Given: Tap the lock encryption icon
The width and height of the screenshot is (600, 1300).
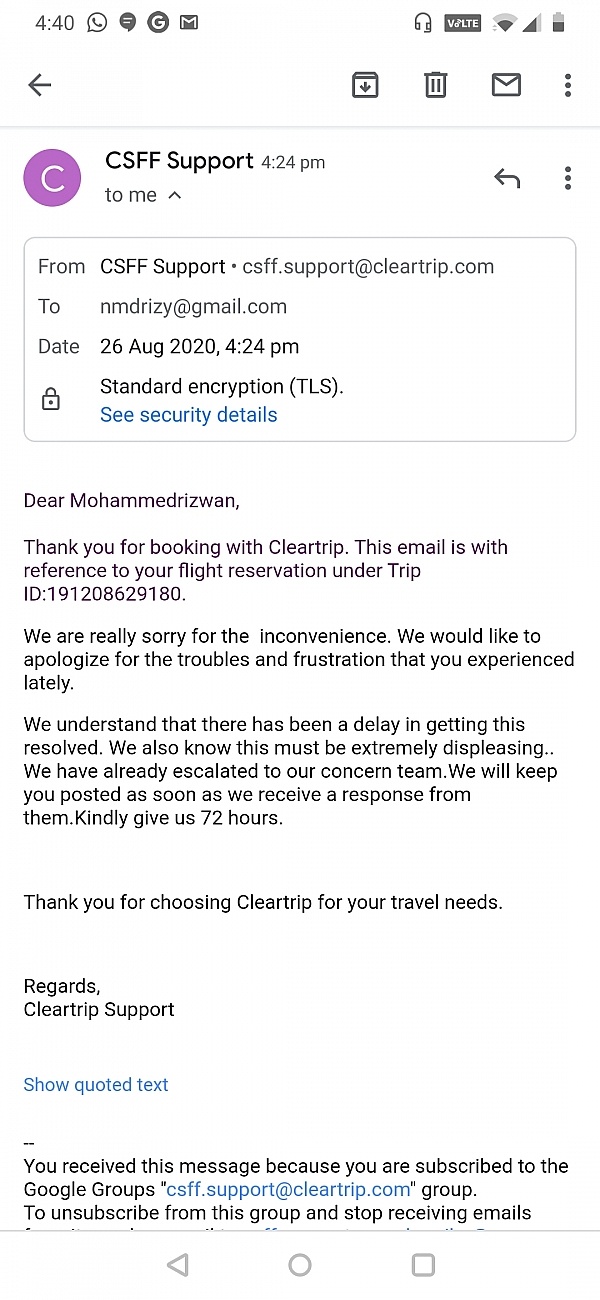Looking at the screenshot, I should (50, 400).
